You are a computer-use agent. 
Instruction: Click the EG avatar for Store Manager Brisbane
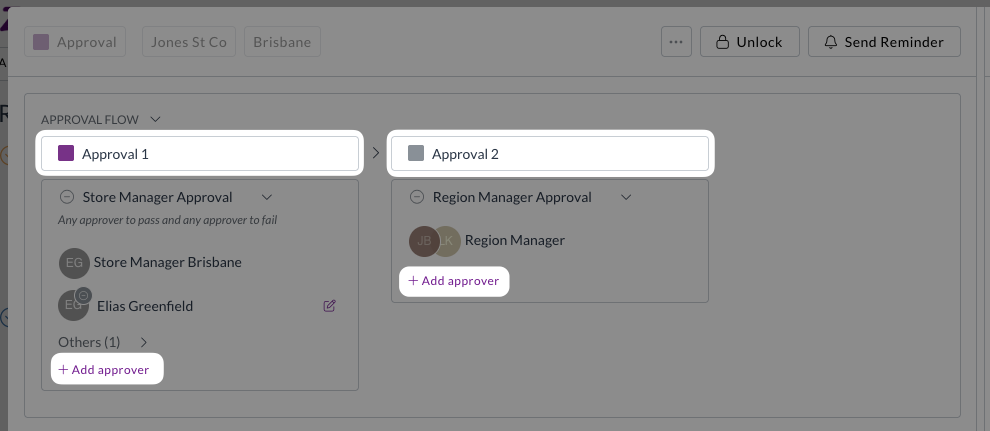[74, 263]
